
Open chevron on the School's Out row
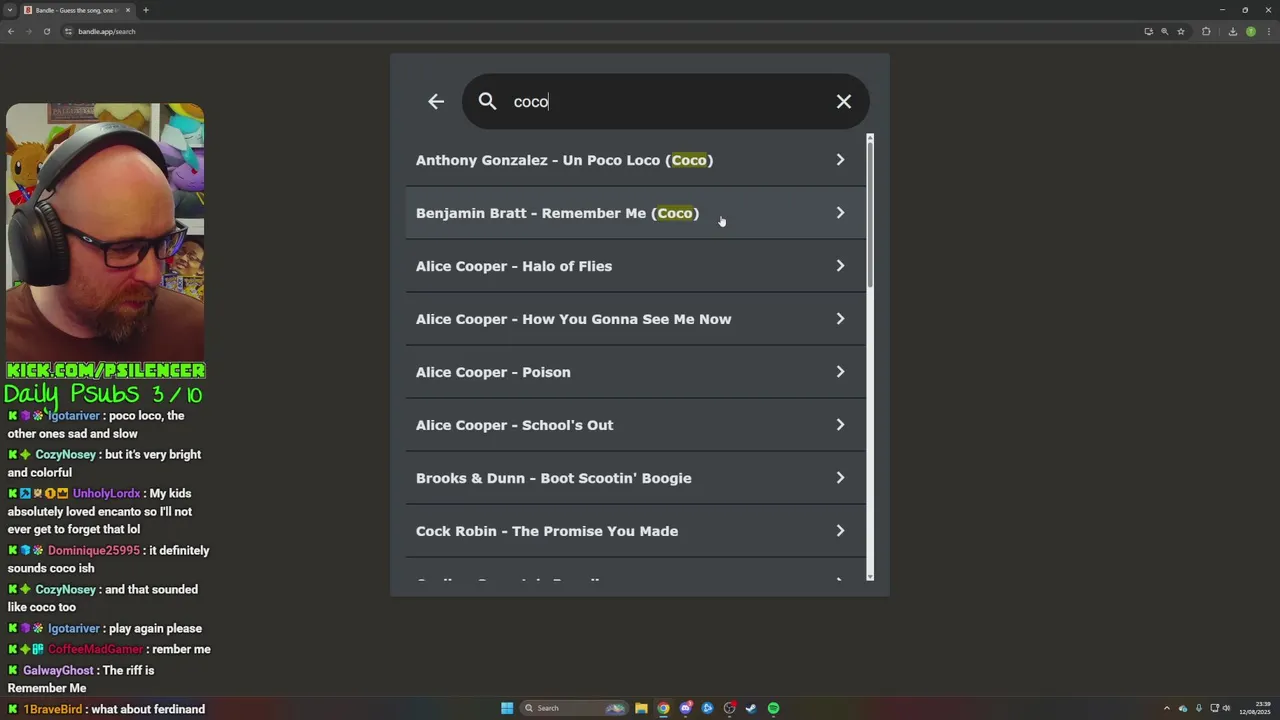point(840,425)
